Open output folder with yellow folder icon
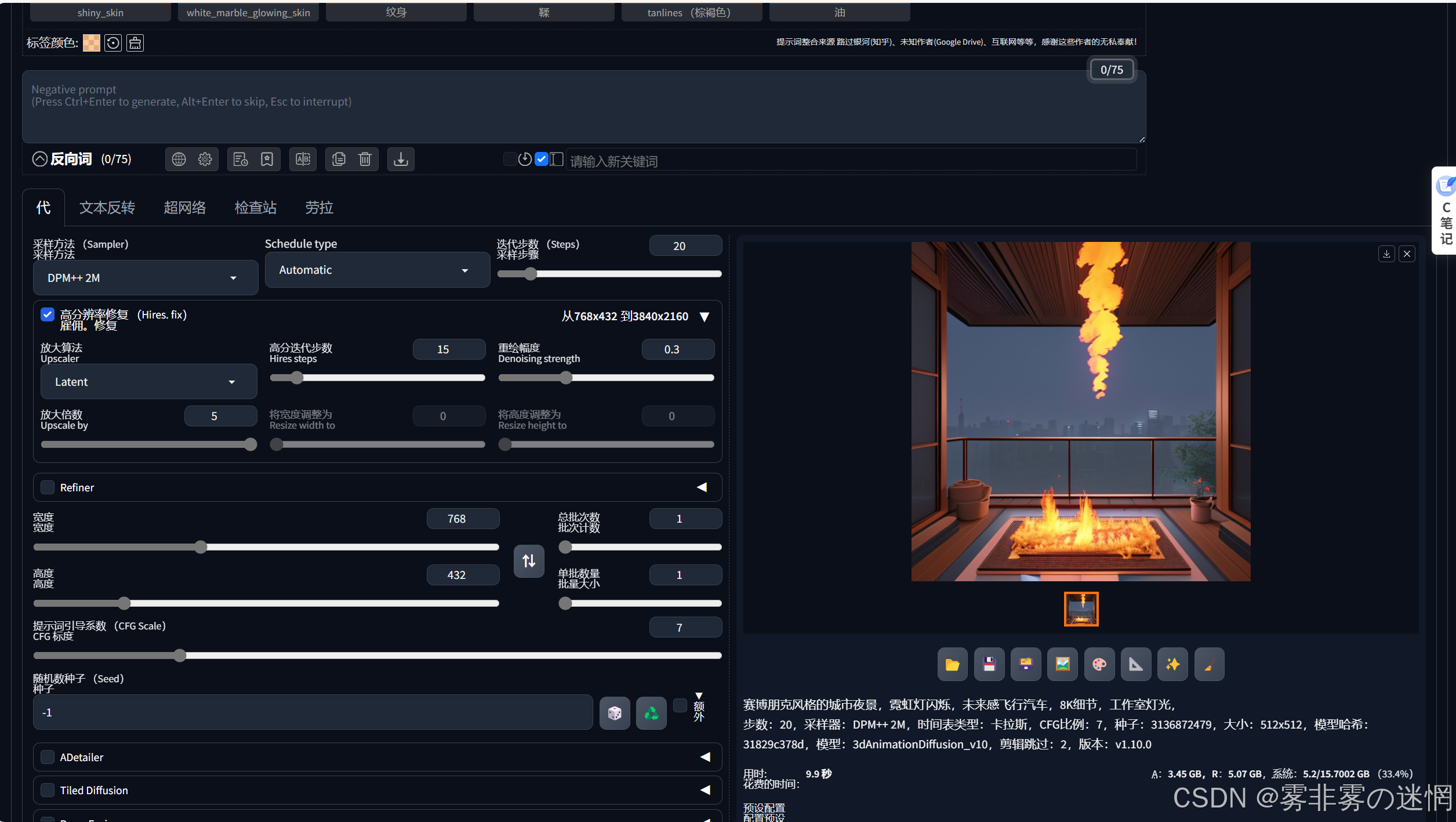The width and height of the screenshot is (1456, 822). point(952,664)
